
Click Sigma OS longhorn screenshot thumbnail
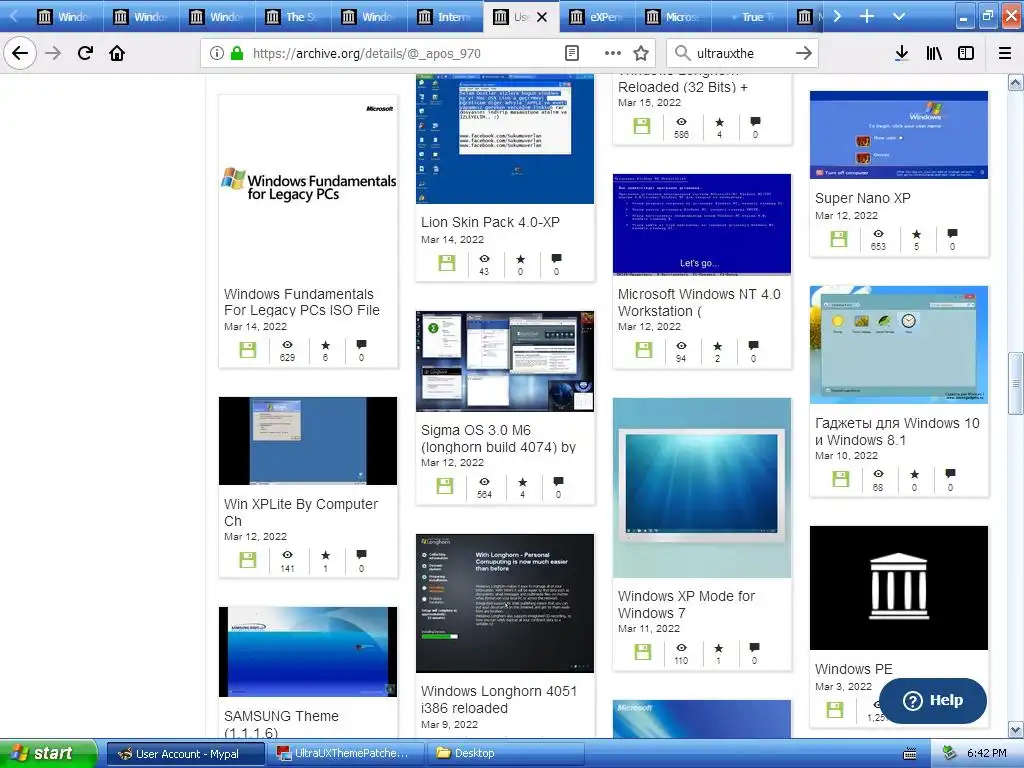[505, 361]
